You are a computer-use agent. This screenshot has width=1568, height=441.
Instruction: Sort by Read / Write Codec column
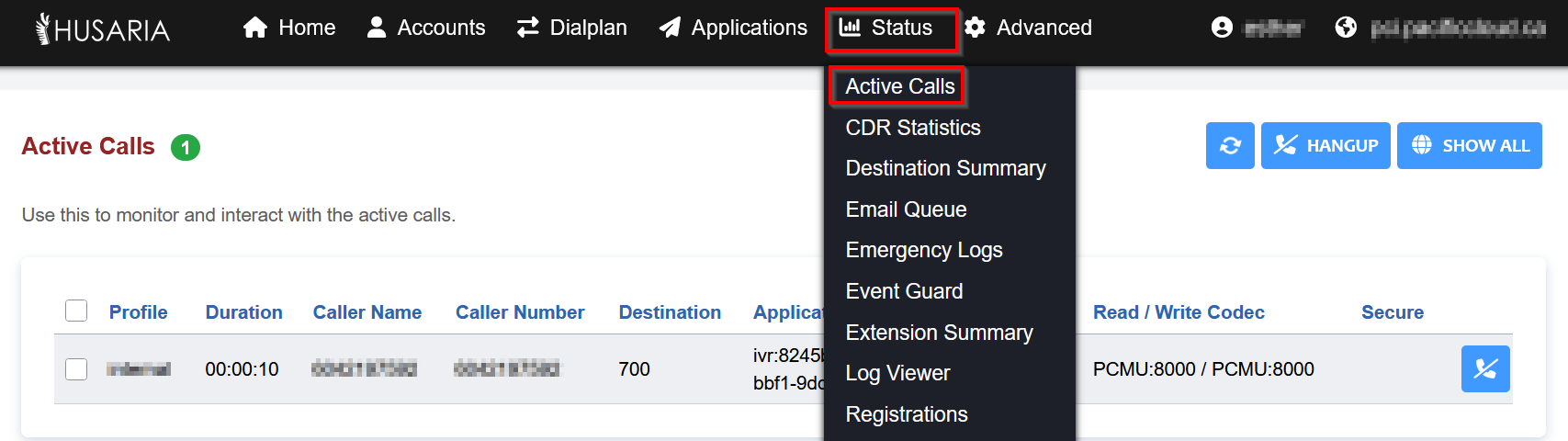click(1179, 312)
